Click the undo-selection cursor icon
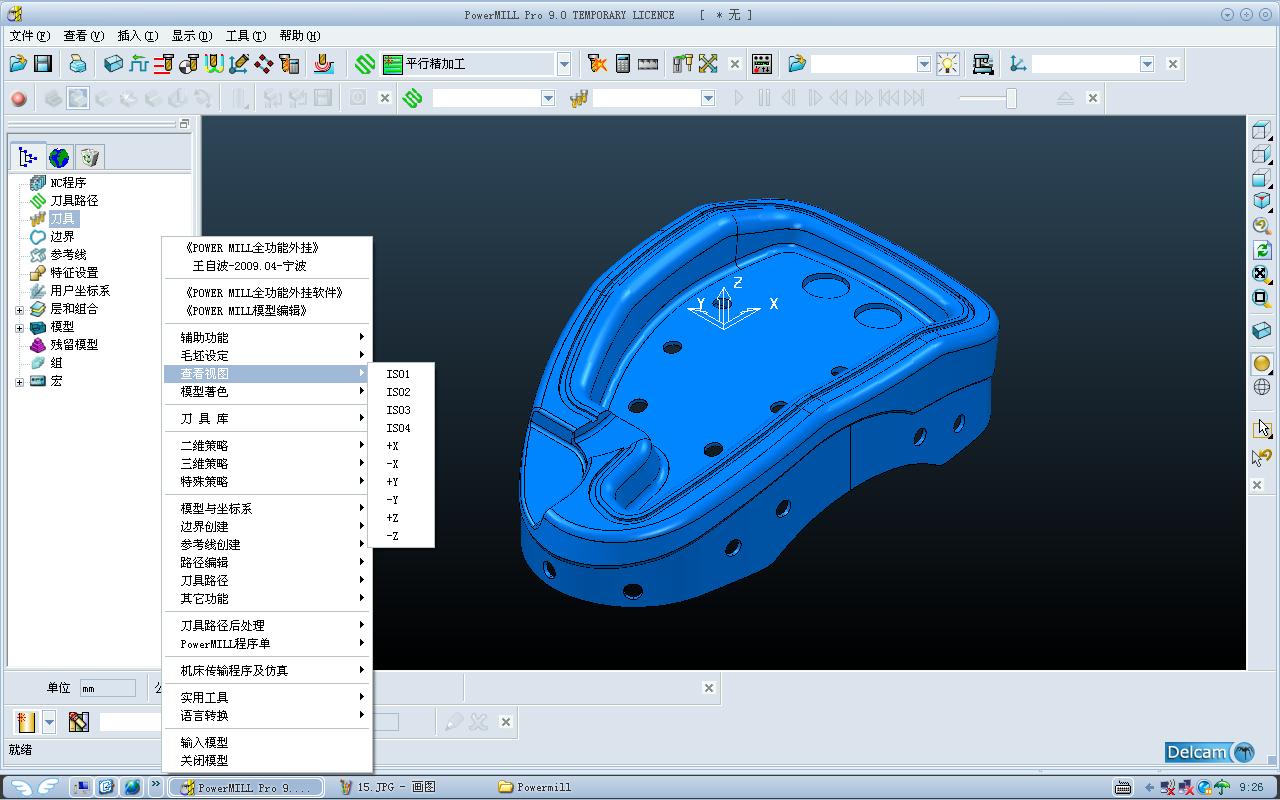 [x=1262, y=458]
